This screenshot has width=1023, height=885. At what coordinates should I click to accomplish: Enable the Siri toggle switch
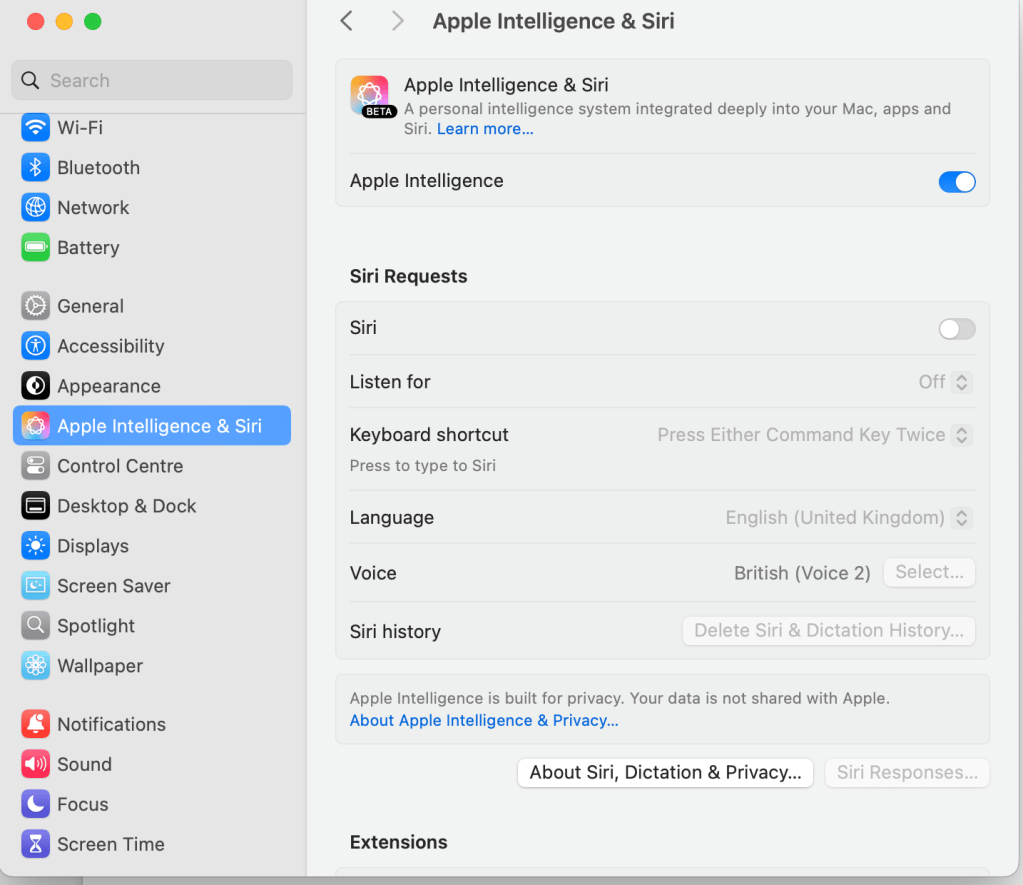[x=956, y=329]
